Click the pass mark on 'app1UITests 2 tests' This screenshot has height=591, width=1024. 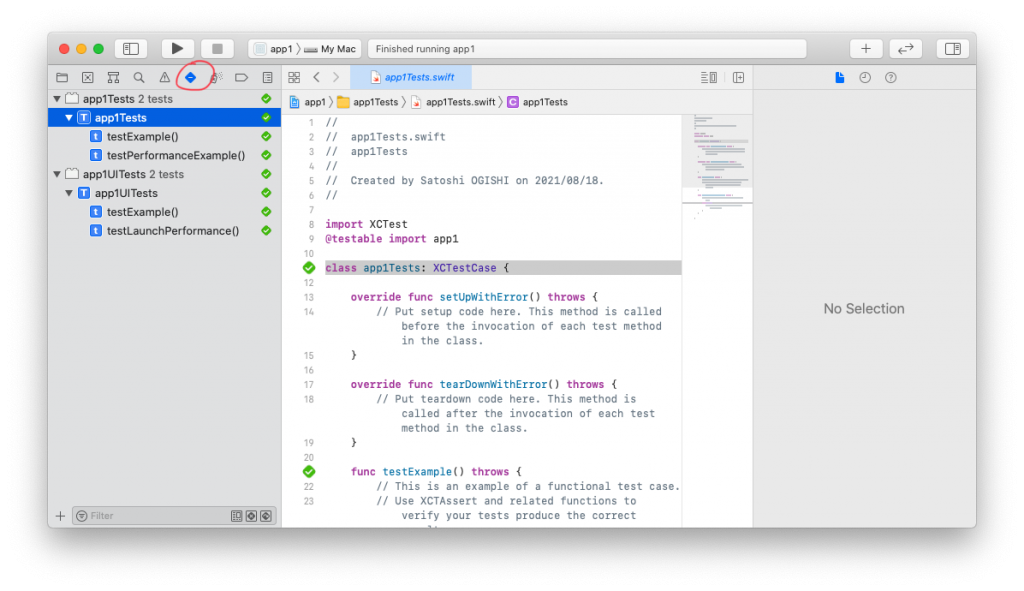pos(266,174)
